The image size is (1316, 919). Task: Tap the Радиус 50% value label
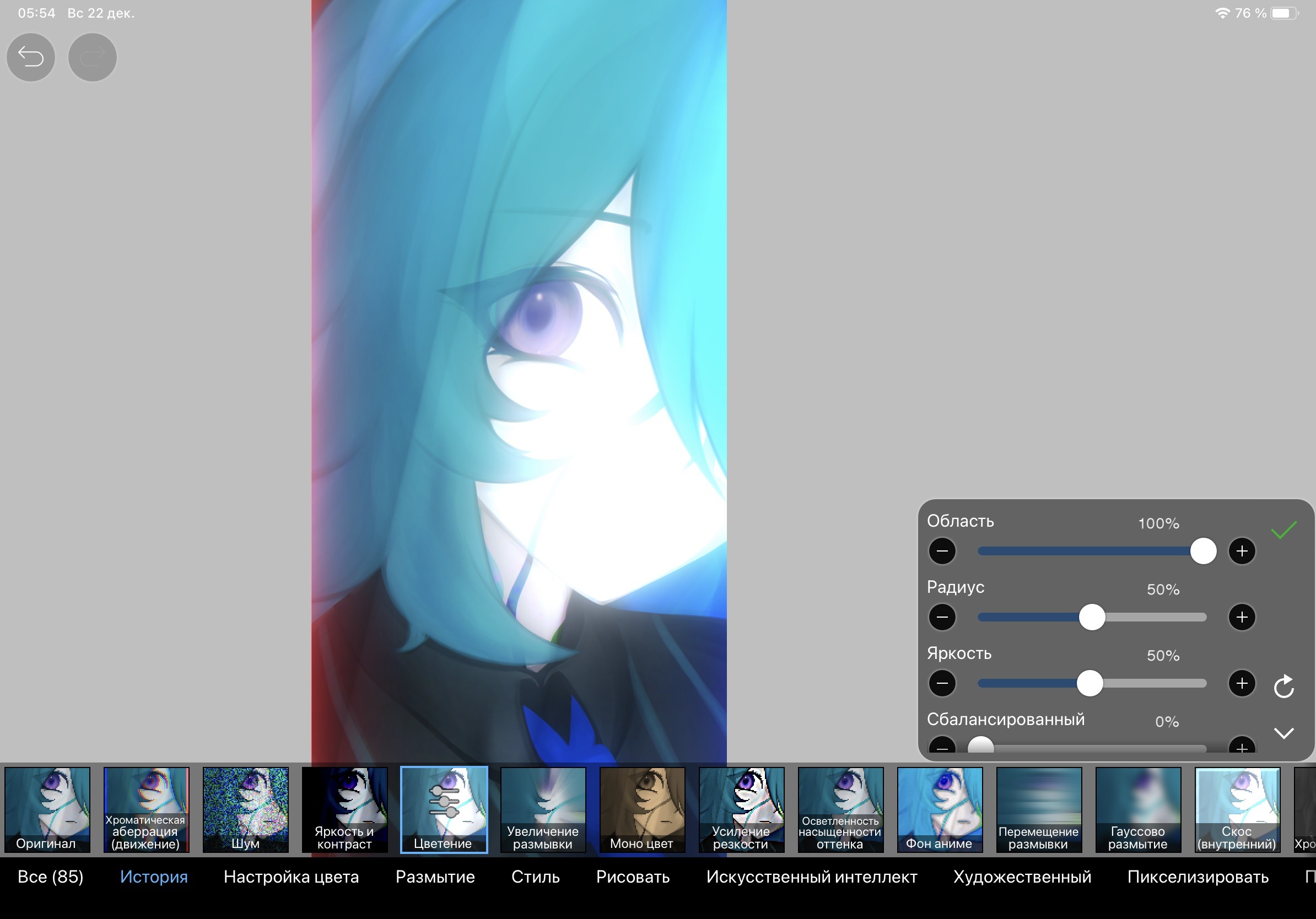coord(1163,589)
